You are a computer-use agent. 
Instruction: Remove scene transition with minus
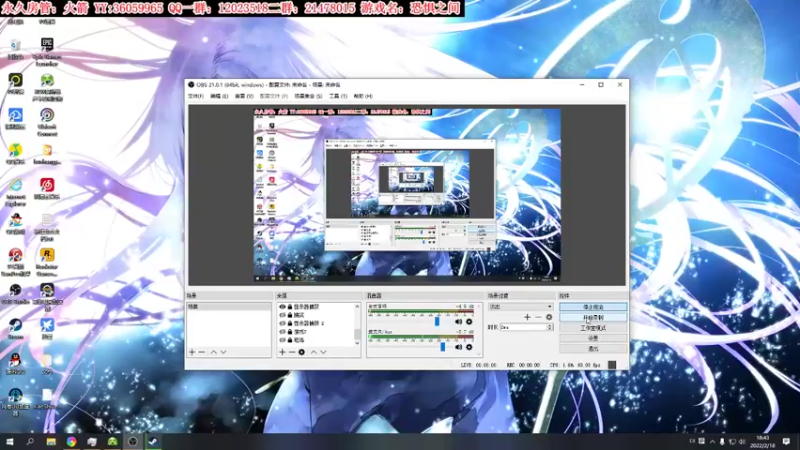(538, 317)
